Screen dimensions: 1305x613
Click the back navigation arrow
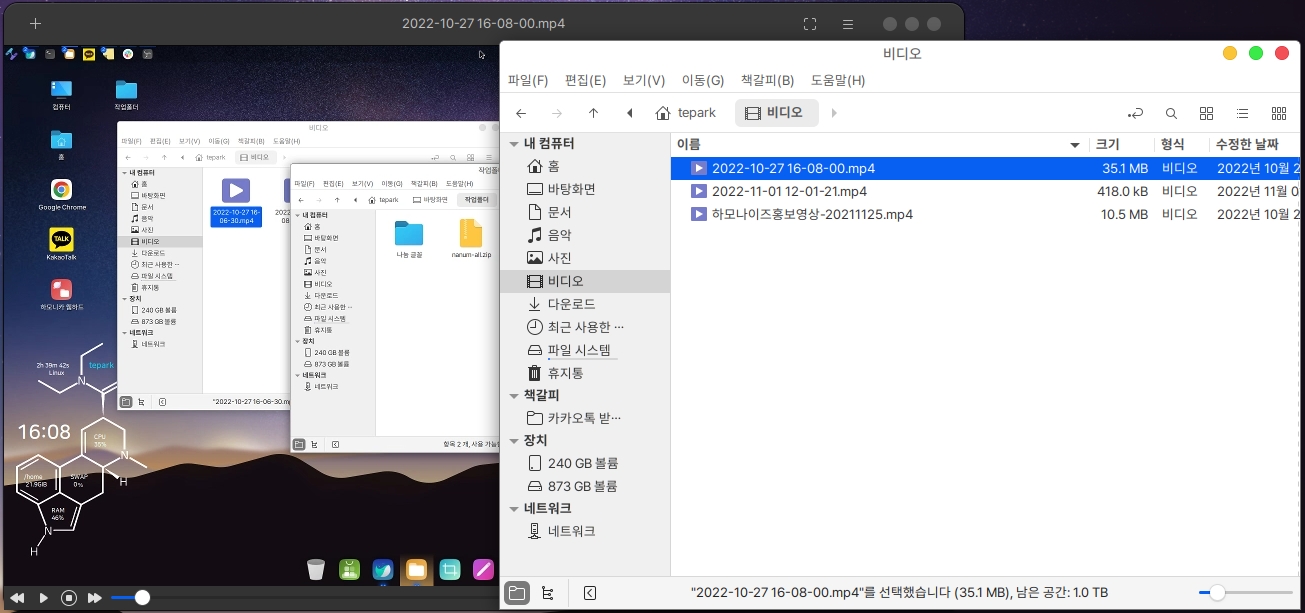tap(521, 113)
